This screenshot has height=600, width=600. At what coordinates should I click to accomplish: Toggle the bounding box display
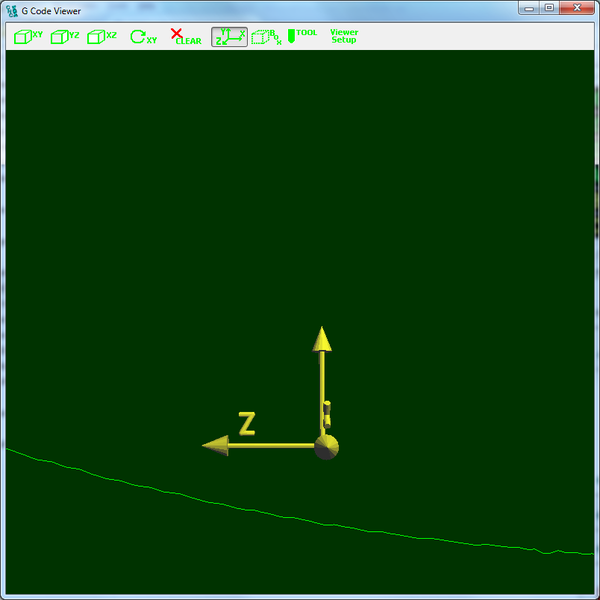tap(266, 37)
